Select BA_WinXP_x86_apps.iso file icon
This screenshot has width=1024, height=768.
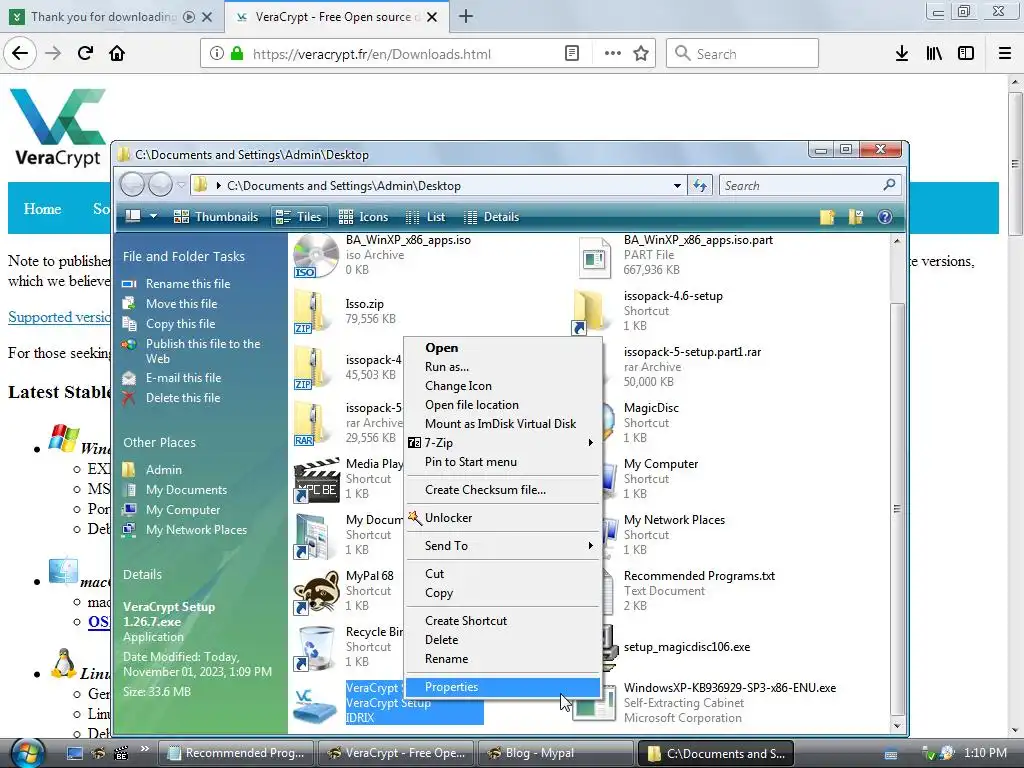[315, 255]
